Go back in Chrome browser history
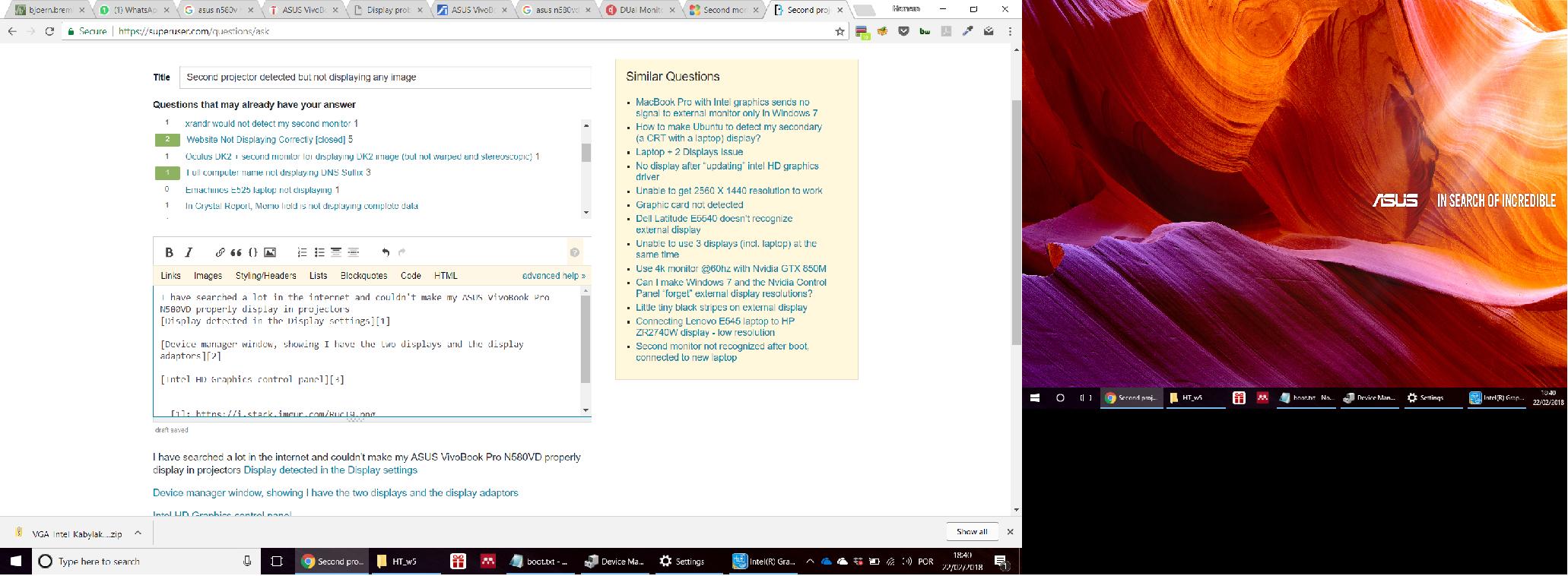This screenshot has height=576, width=1568. 12,31
